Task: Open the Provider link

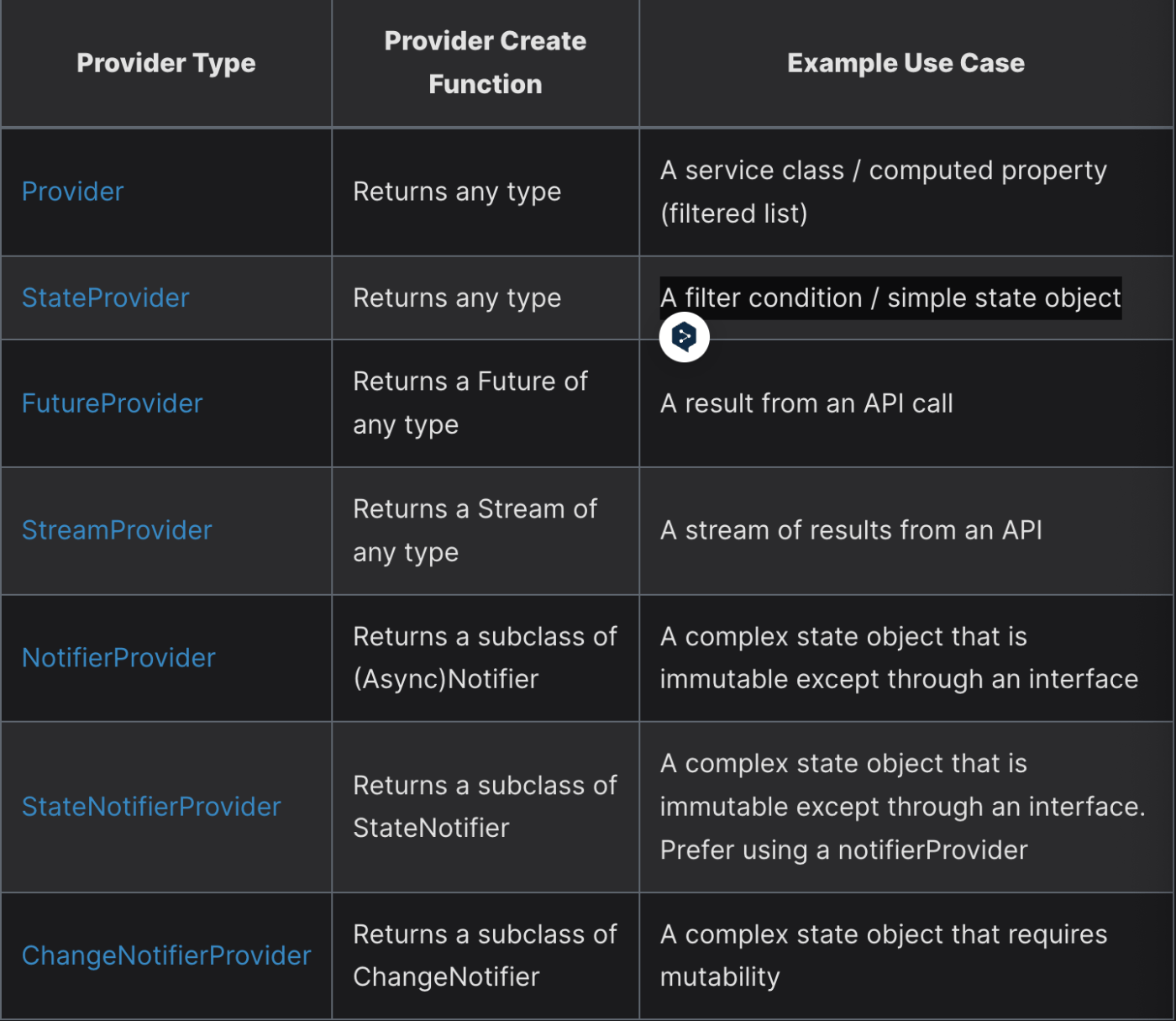Action: [x=72, y=192]
